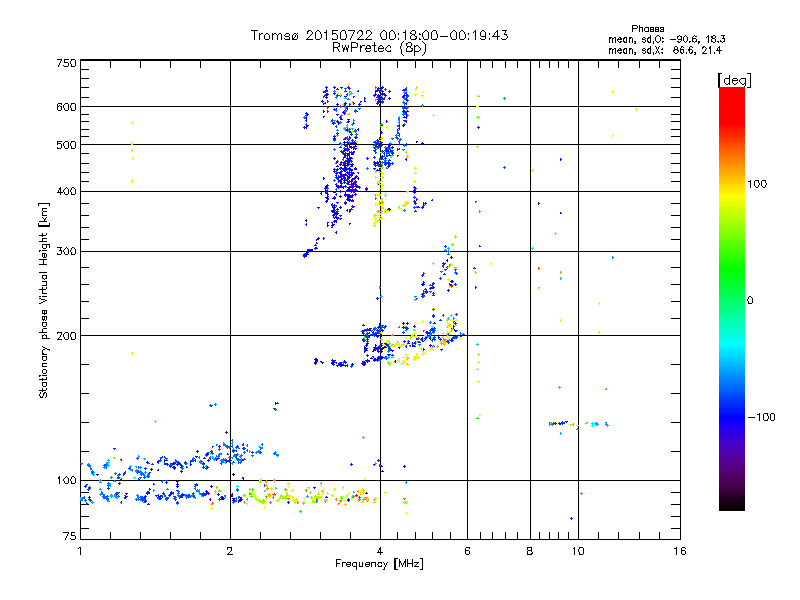Click the "Phases" header text
The width and height of the screenshot is (800, 600).
pyautogui.click(x=647, y=29)
